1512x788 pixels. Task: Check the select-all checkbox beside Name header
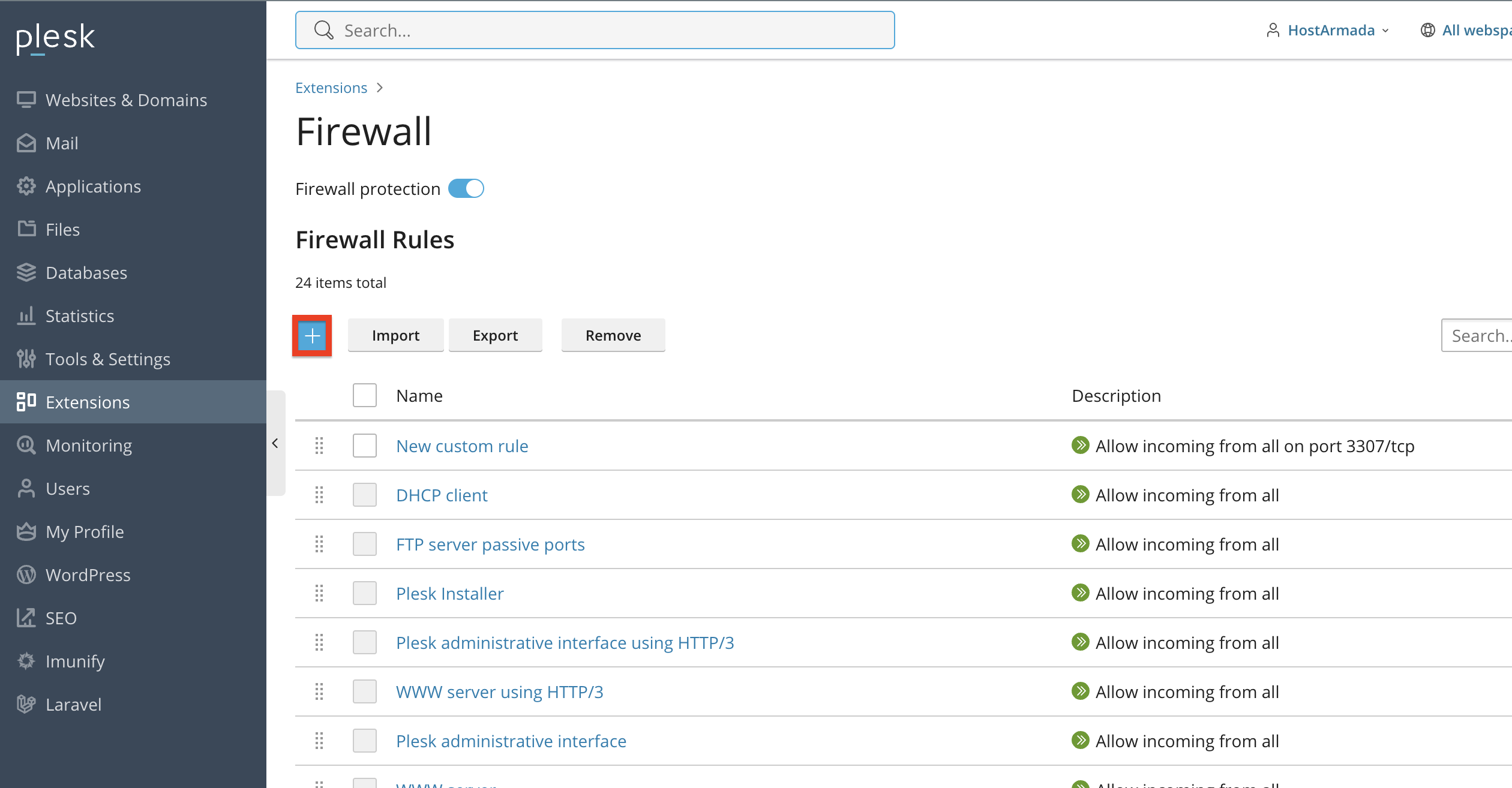[x=365, y=395]
